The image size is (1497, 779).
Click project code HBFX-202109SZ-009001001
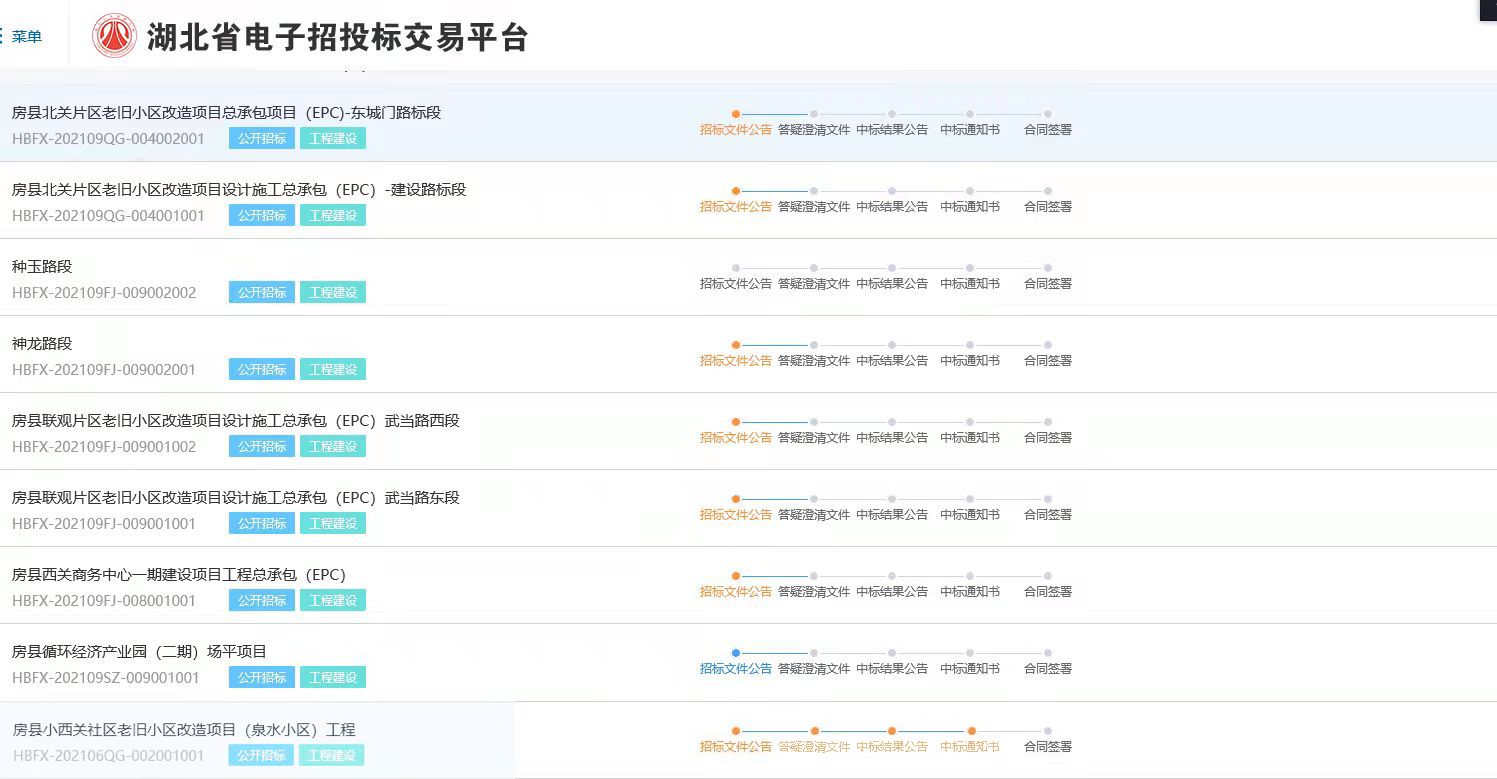point(106,678)
